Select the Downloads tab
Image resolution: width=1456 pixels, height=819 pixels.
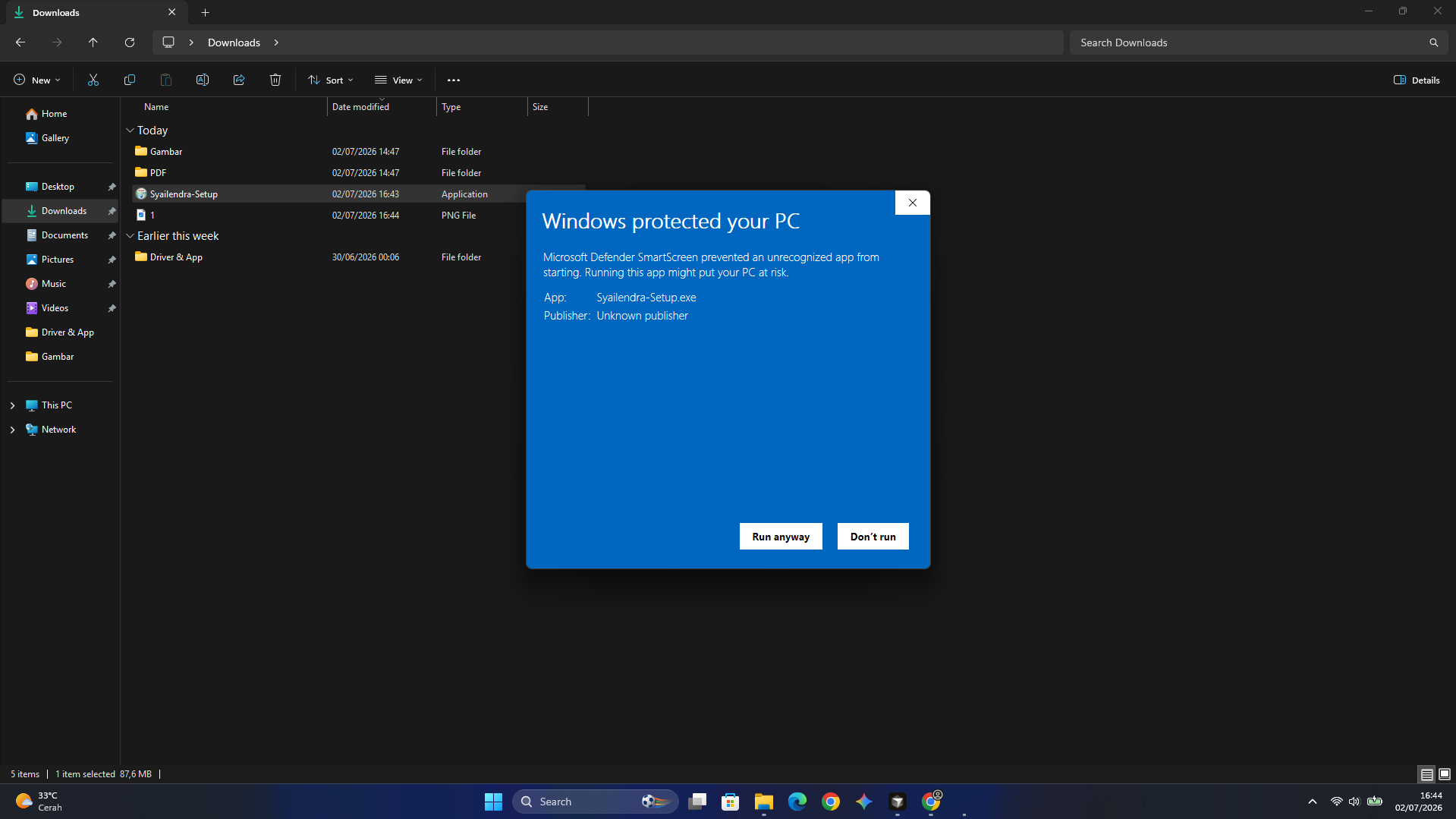click(95, 12)
